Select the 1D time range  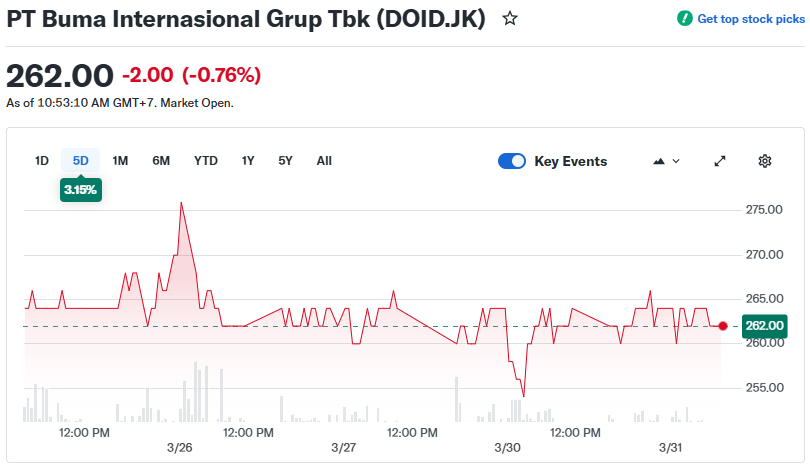(42, 161)
